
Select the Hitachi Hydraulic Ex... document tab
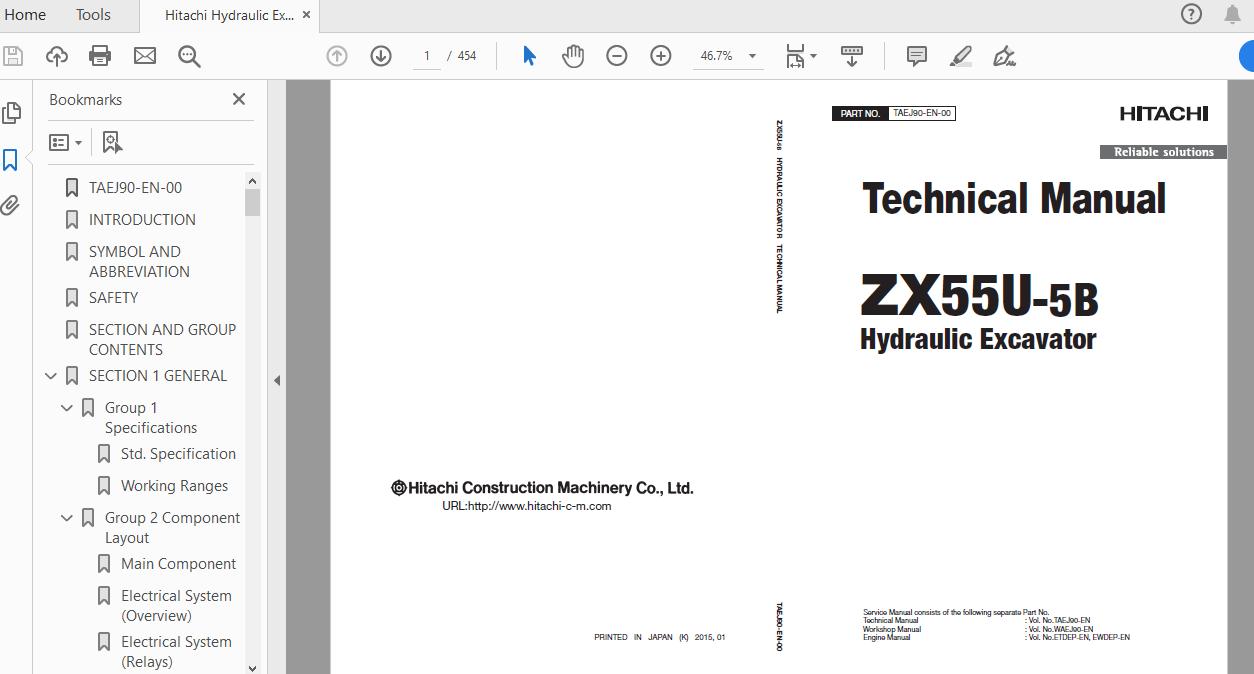229,15
